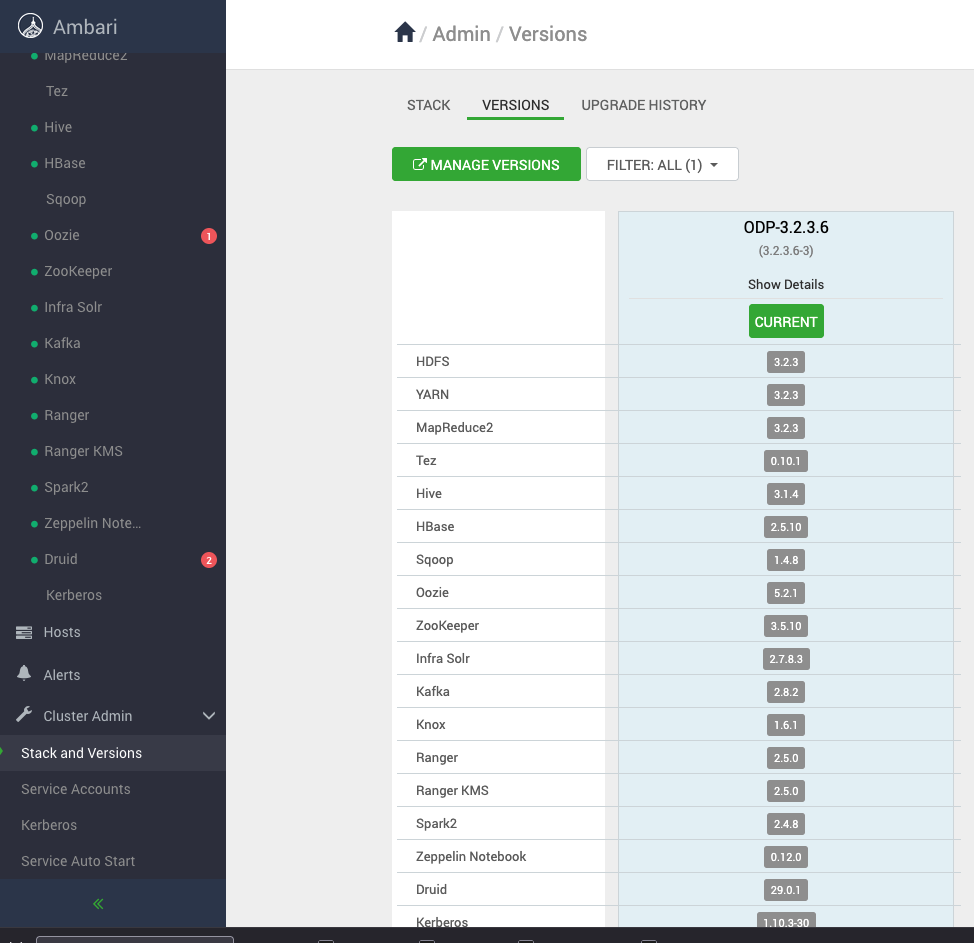The width and height of the screenshot is (974, 943).
Task: Click the Hosts server icon
Action: coord(24,632)
